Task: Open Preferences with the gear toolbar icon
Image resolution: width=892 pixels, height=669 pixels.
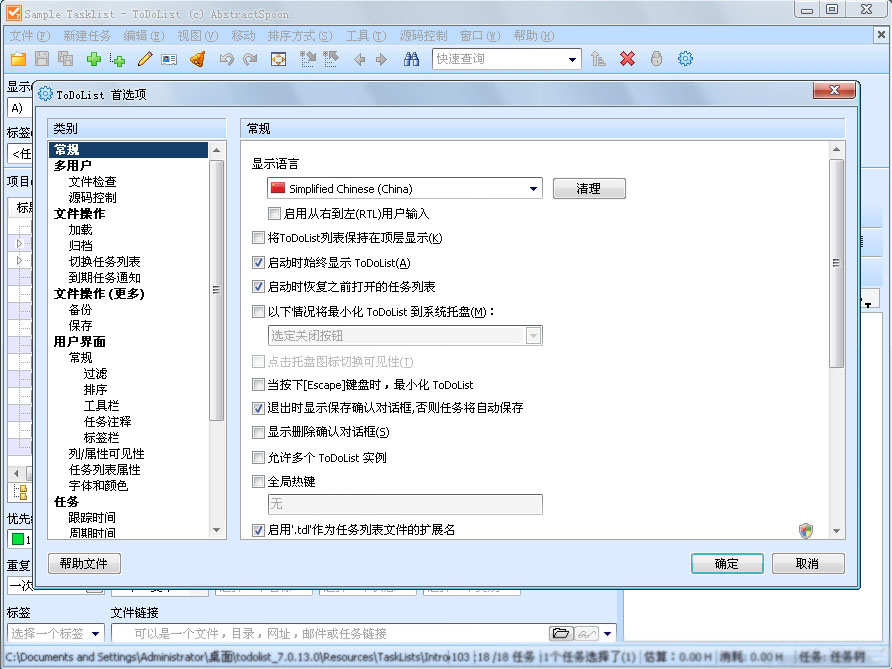Action: pos(686,59)
